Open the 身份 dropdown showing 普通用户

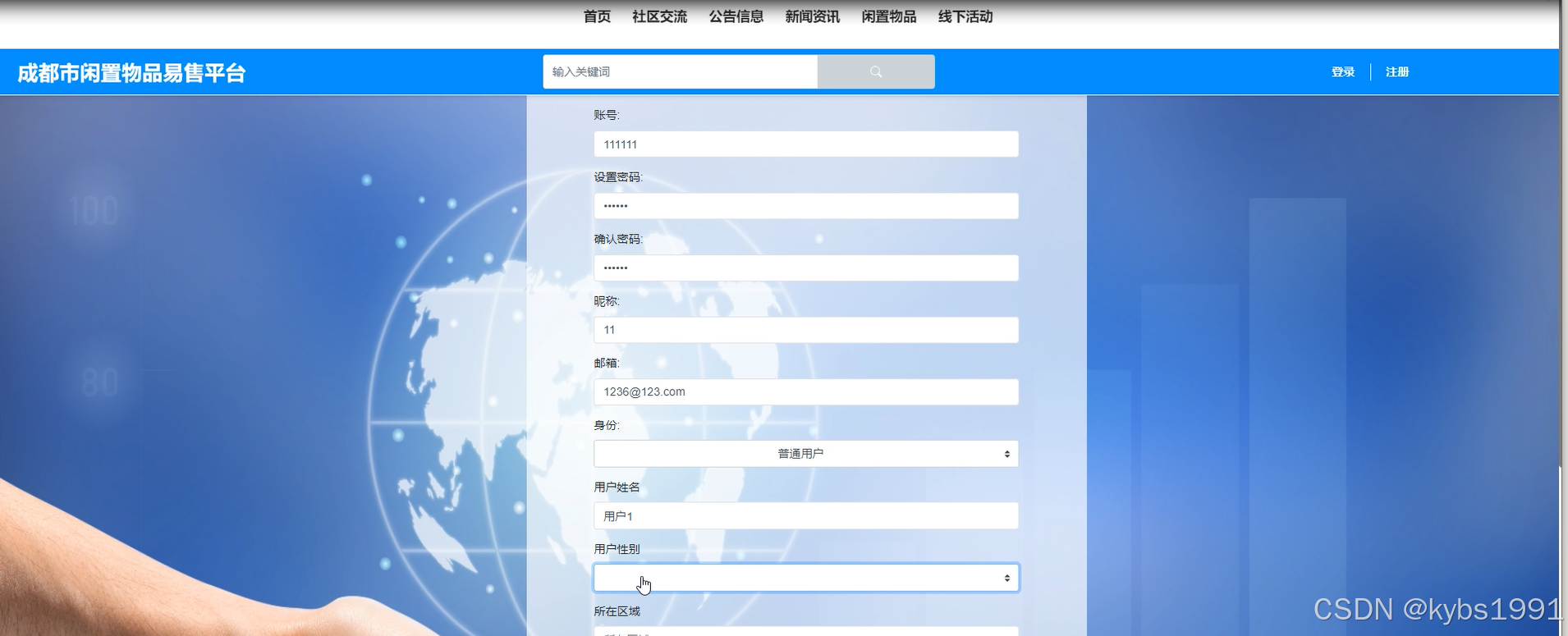pos(806,454)
